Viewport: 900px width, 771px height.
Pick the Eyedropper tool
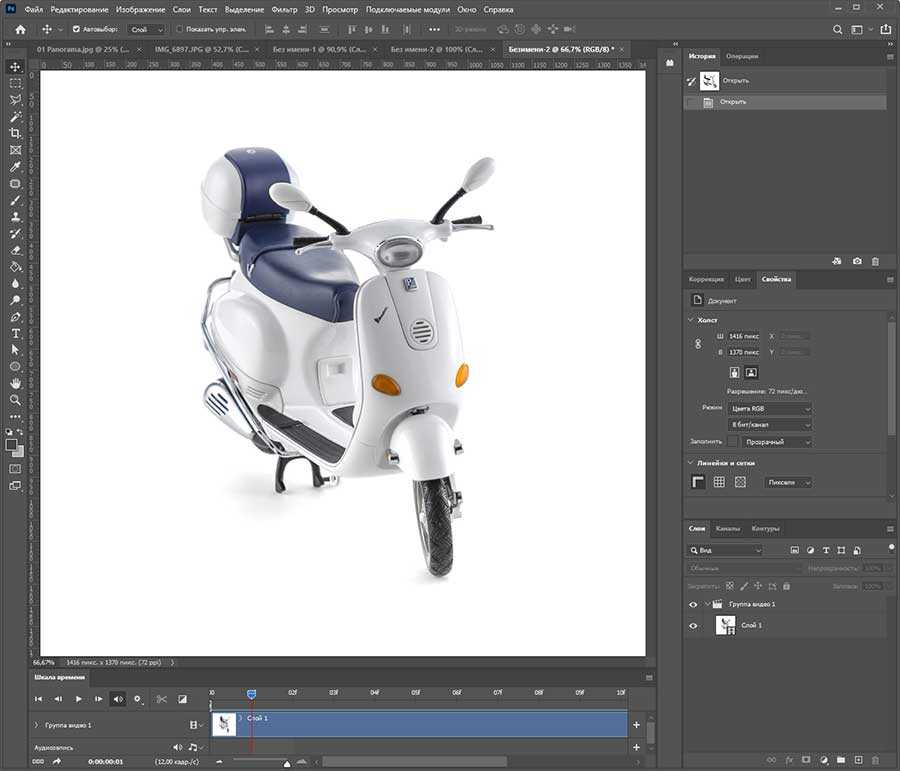pos(15,166)
